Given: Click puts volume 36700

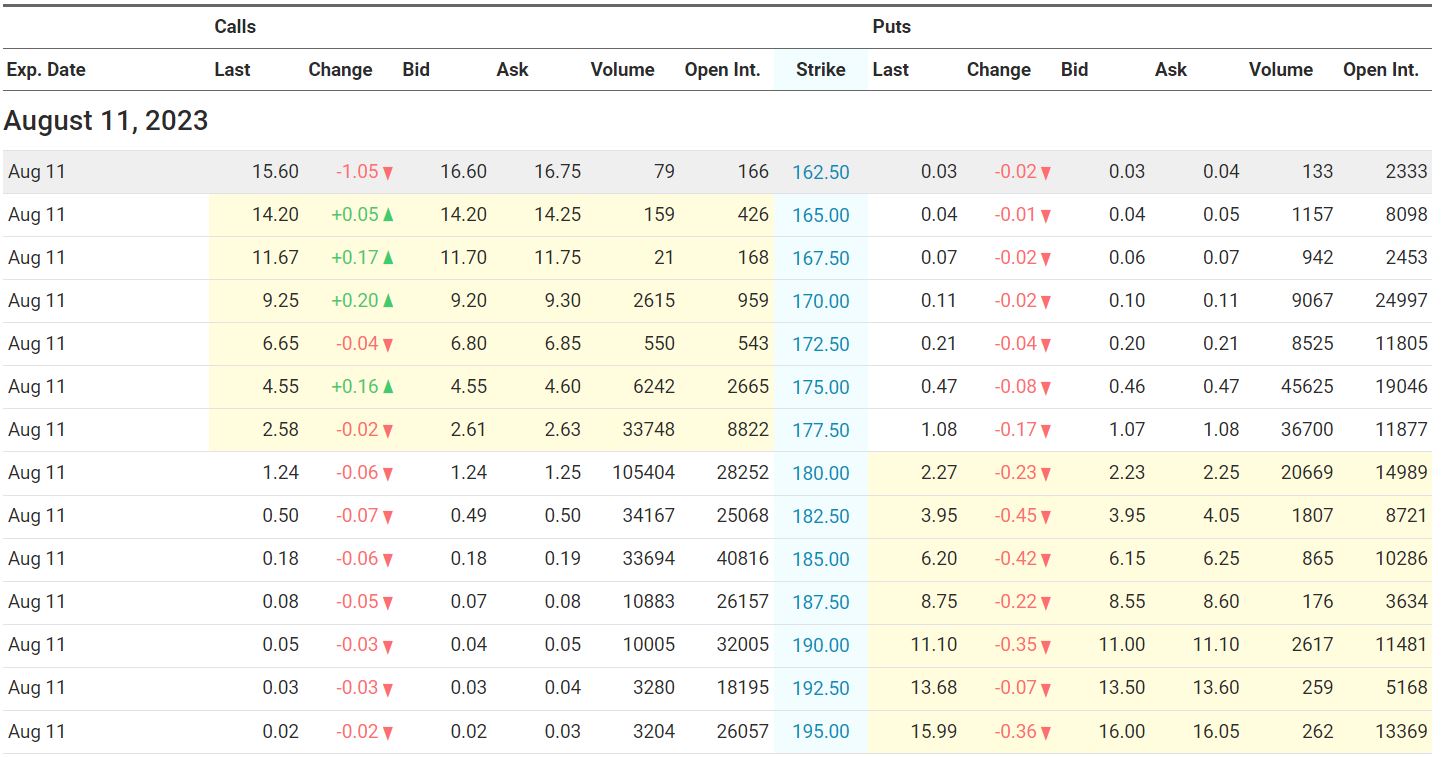Looking at the screenshot, I should point(1307,430).
